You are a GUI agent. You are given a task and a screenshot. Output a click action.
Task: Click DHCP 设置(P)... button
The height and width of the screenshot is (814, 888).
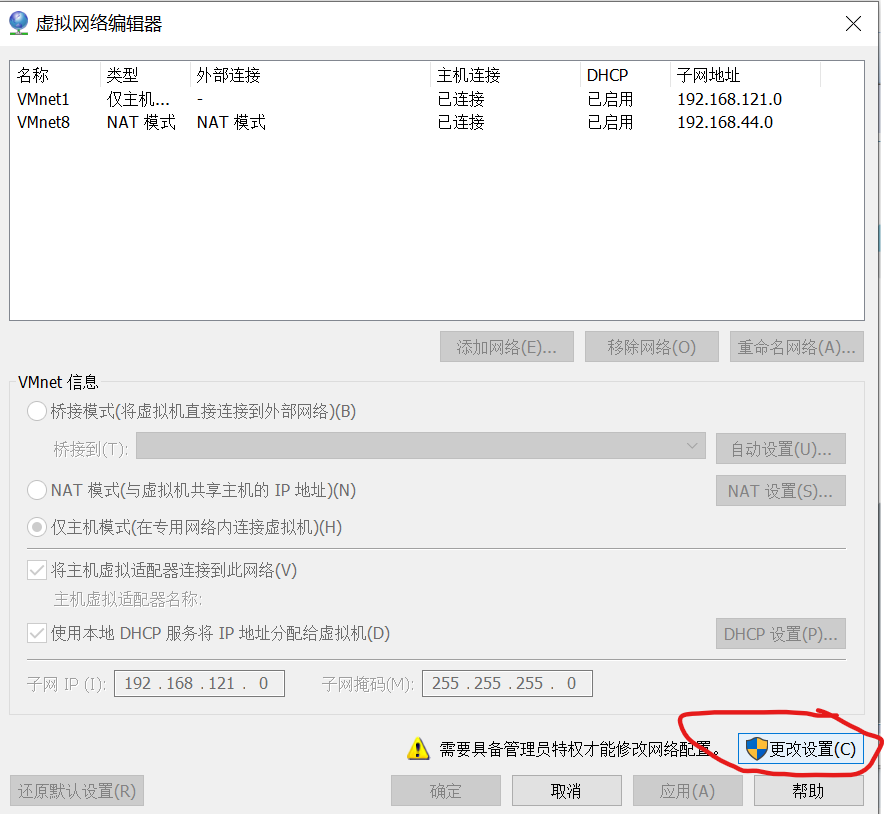click(781, 633)
